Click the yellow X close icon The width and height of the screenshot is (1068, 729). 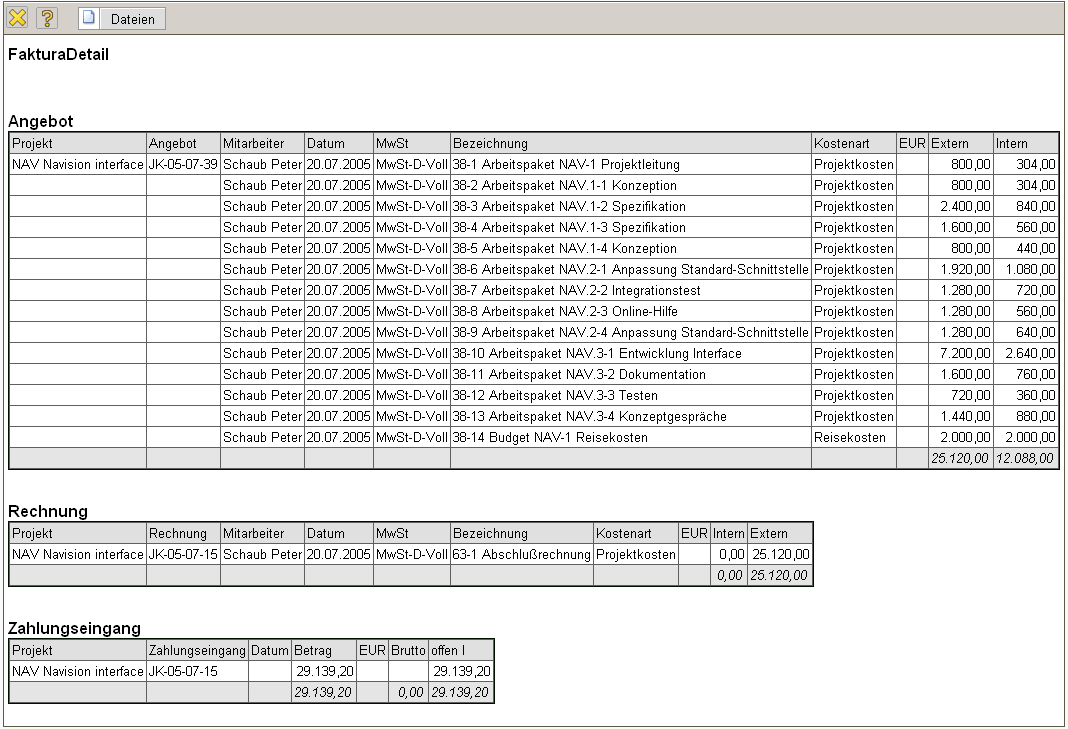coord(17,18)
